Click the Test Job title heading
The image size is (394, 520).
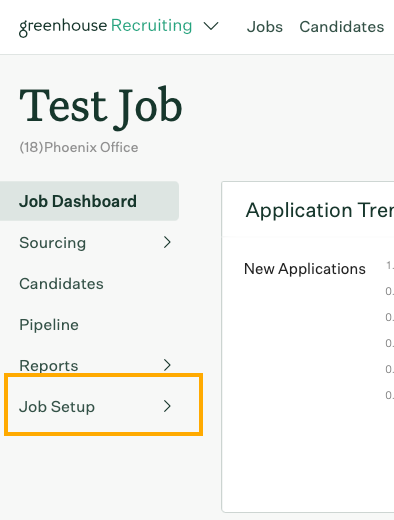pyautogui.click(x=101, y=107)
